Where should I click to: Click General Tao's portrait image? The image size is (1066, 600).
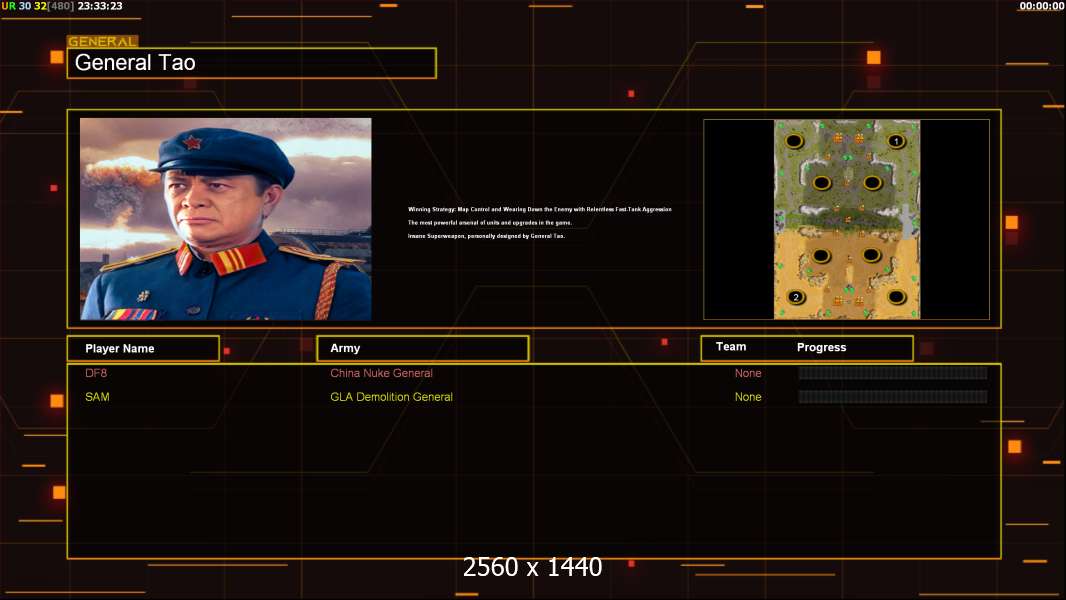(226, 219)
